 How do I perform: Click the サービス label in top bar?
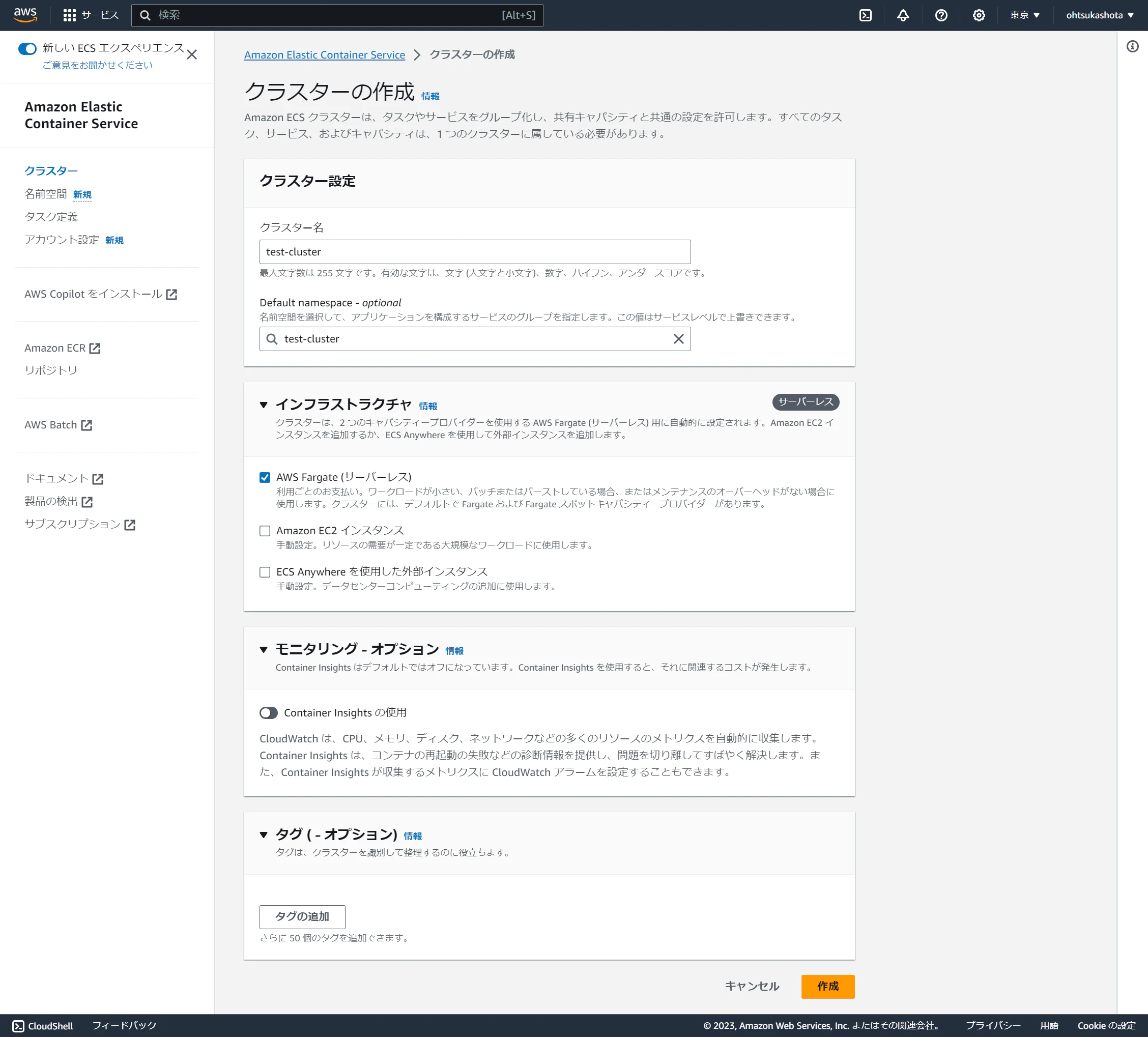100,15
